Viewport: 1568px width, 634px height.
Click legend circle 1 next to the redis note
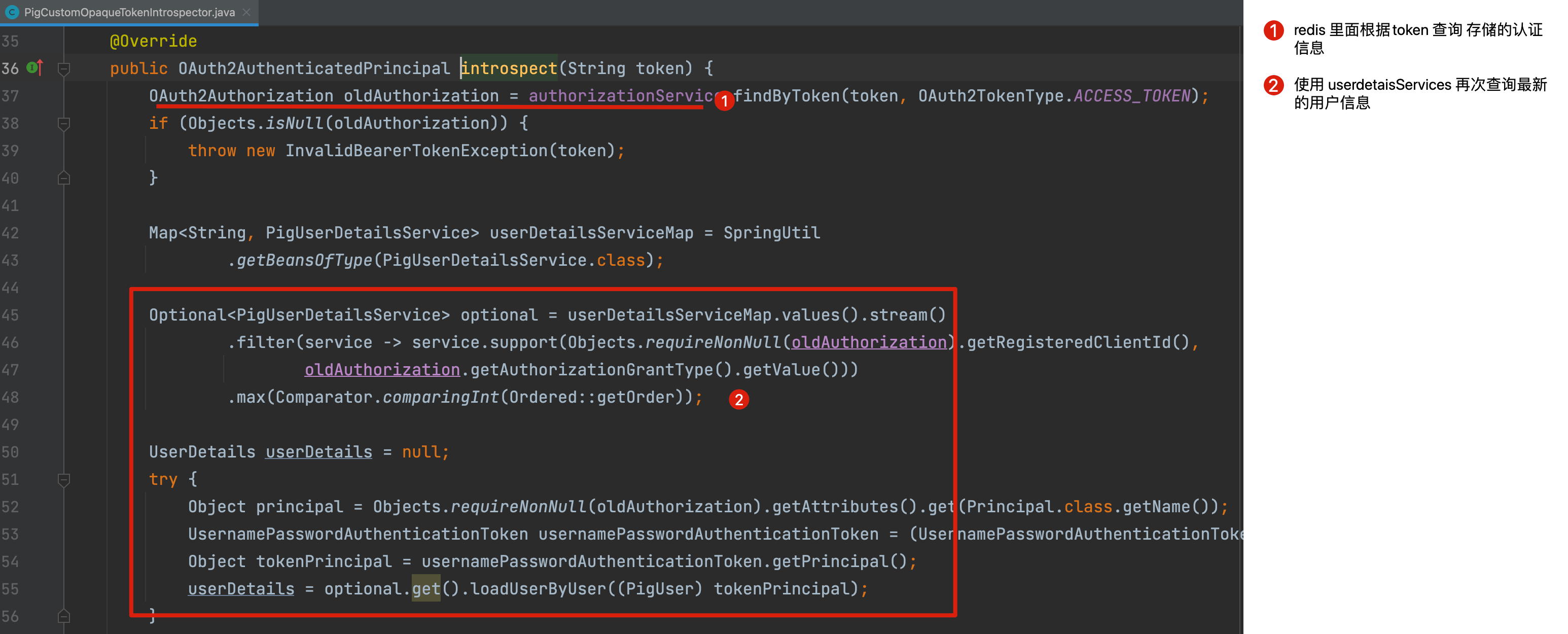[x=1273, y=30]
